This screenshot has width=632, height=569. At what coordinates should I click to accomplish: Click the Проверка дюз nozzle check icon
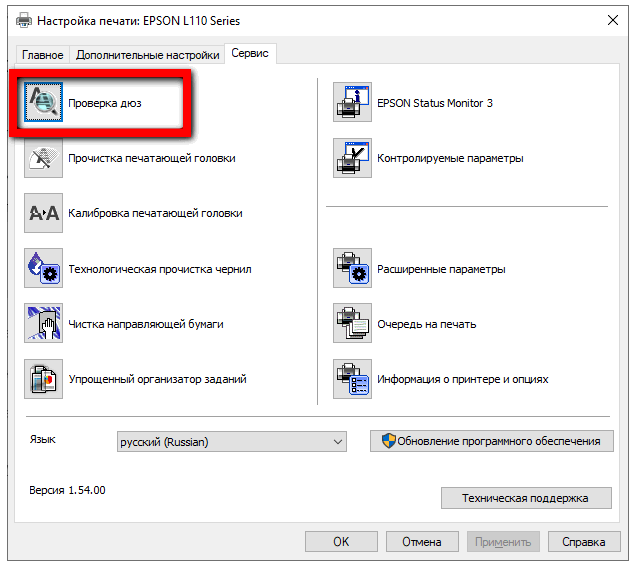coord(43,103)
